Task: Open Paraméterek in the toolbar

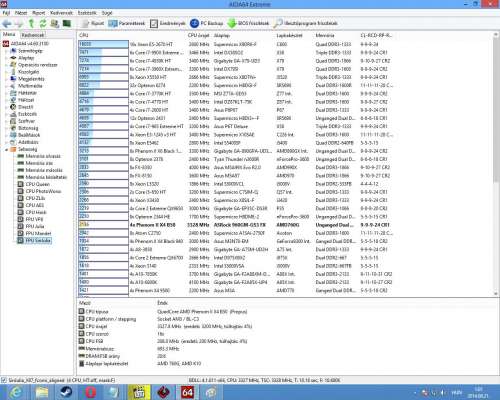Action: click(127, 23)
